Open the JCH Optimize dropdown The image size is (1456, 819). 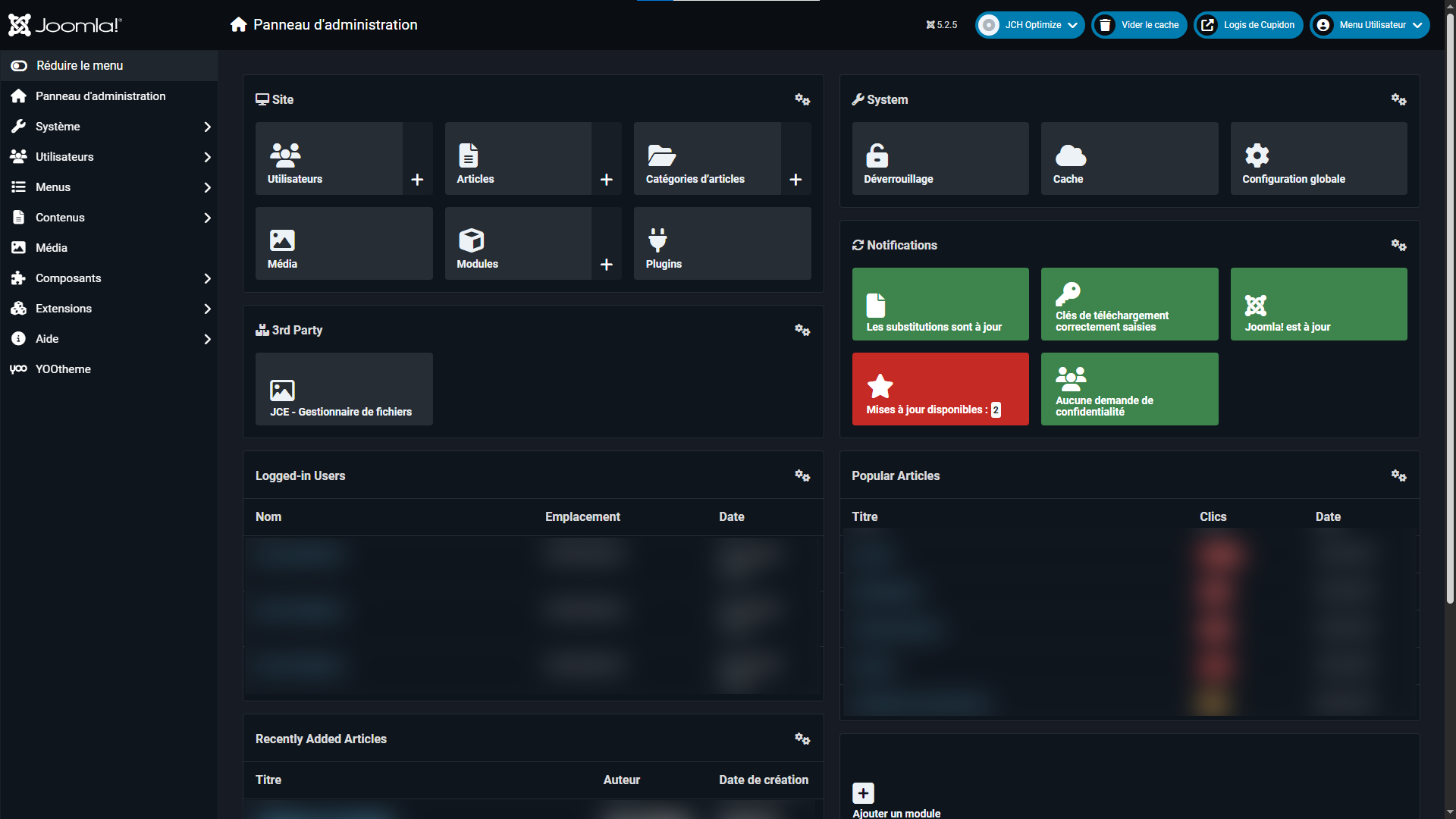click(x=1030, y=25)
